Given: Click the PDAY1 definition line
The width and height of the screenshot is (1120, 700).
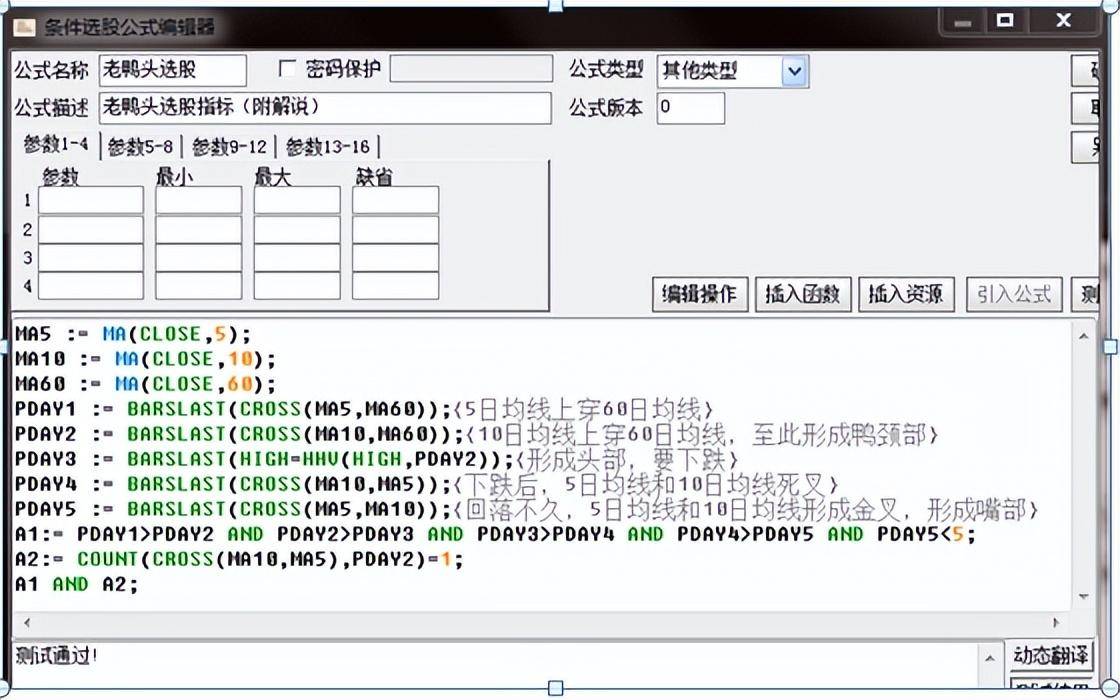Looking at the screenshot, I should tap(364, 409).
